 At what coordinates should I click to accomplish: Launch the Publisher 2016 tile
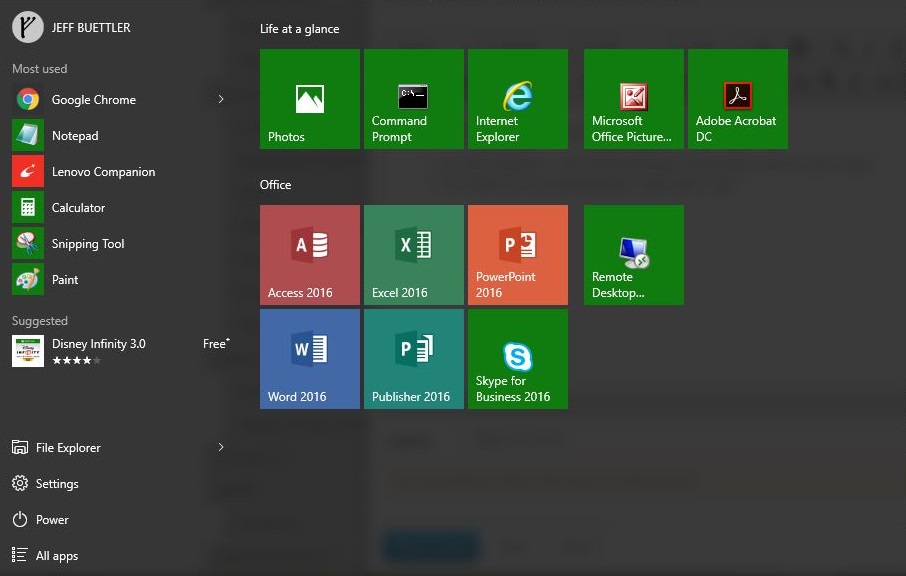pyautogui.click(x=414, y=359)
